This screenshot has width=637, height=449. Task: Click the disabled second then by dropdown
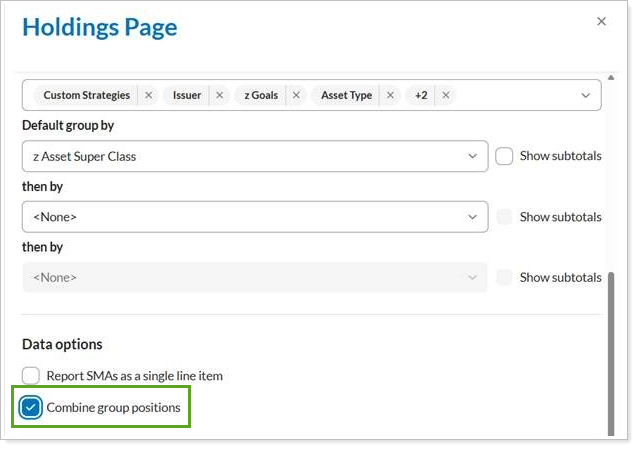254,277
